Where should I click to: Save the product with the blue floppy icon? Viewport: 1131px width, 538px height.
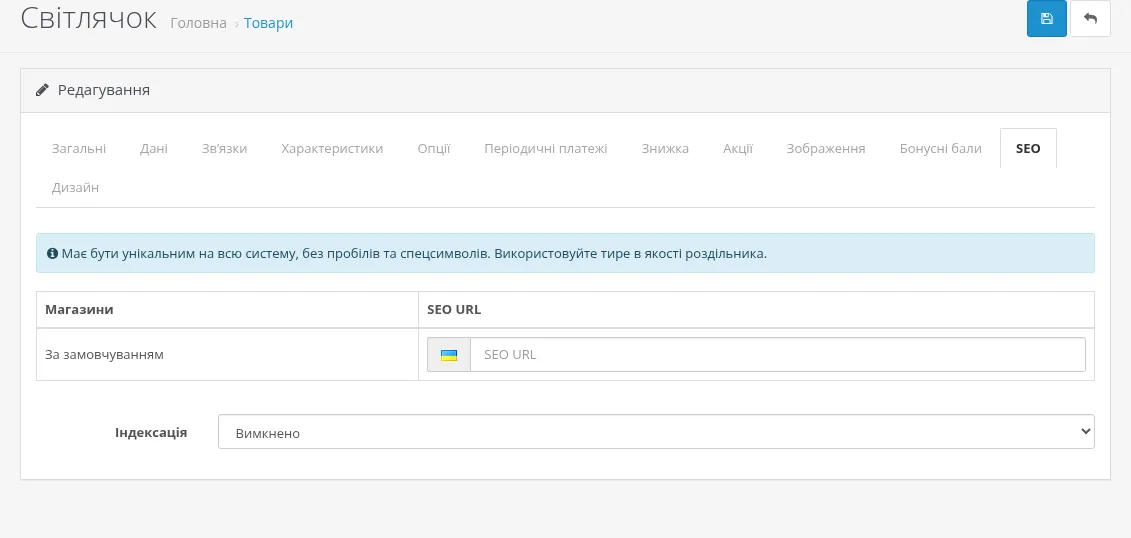tap(1047, 19)
